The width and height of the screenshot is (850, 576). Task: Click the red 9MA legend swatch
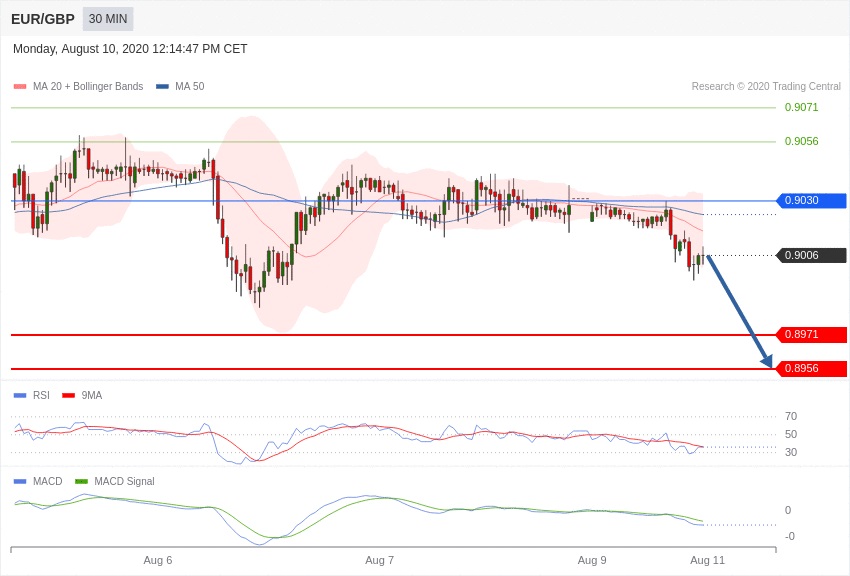pos(69,396)
